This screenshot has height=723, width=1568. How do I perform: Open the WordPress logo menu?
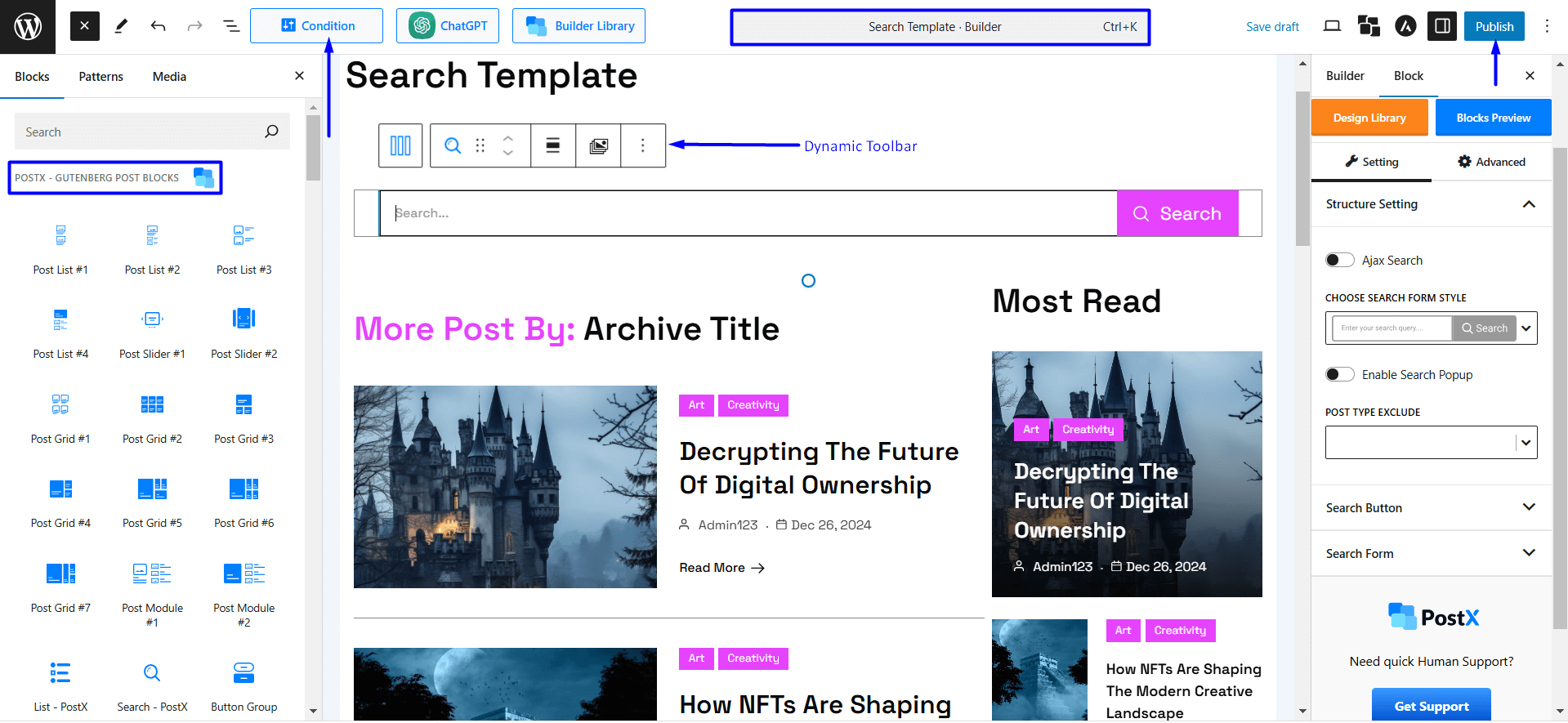tap(28, 27)
